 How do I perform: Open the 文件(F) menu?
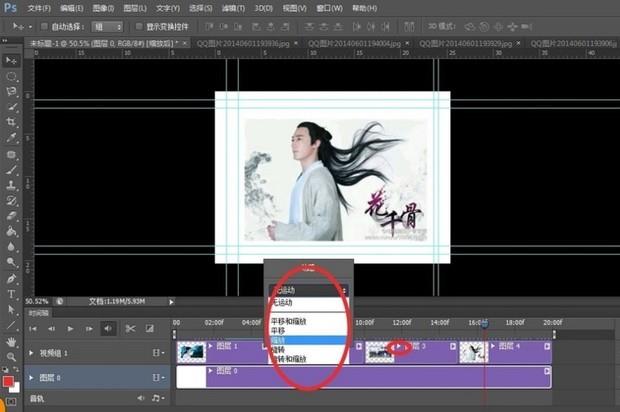tap(39, 8)
